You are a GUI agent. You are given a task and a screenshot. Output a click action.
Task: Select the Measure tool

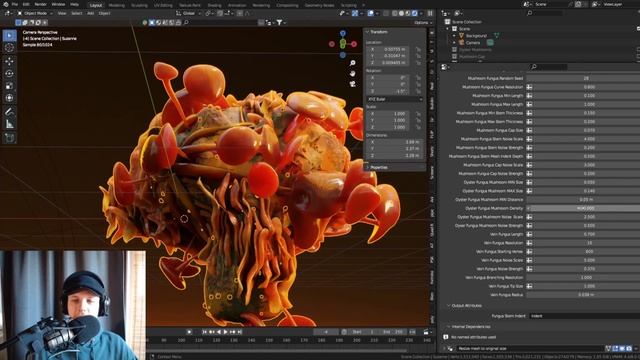(9, 124)
